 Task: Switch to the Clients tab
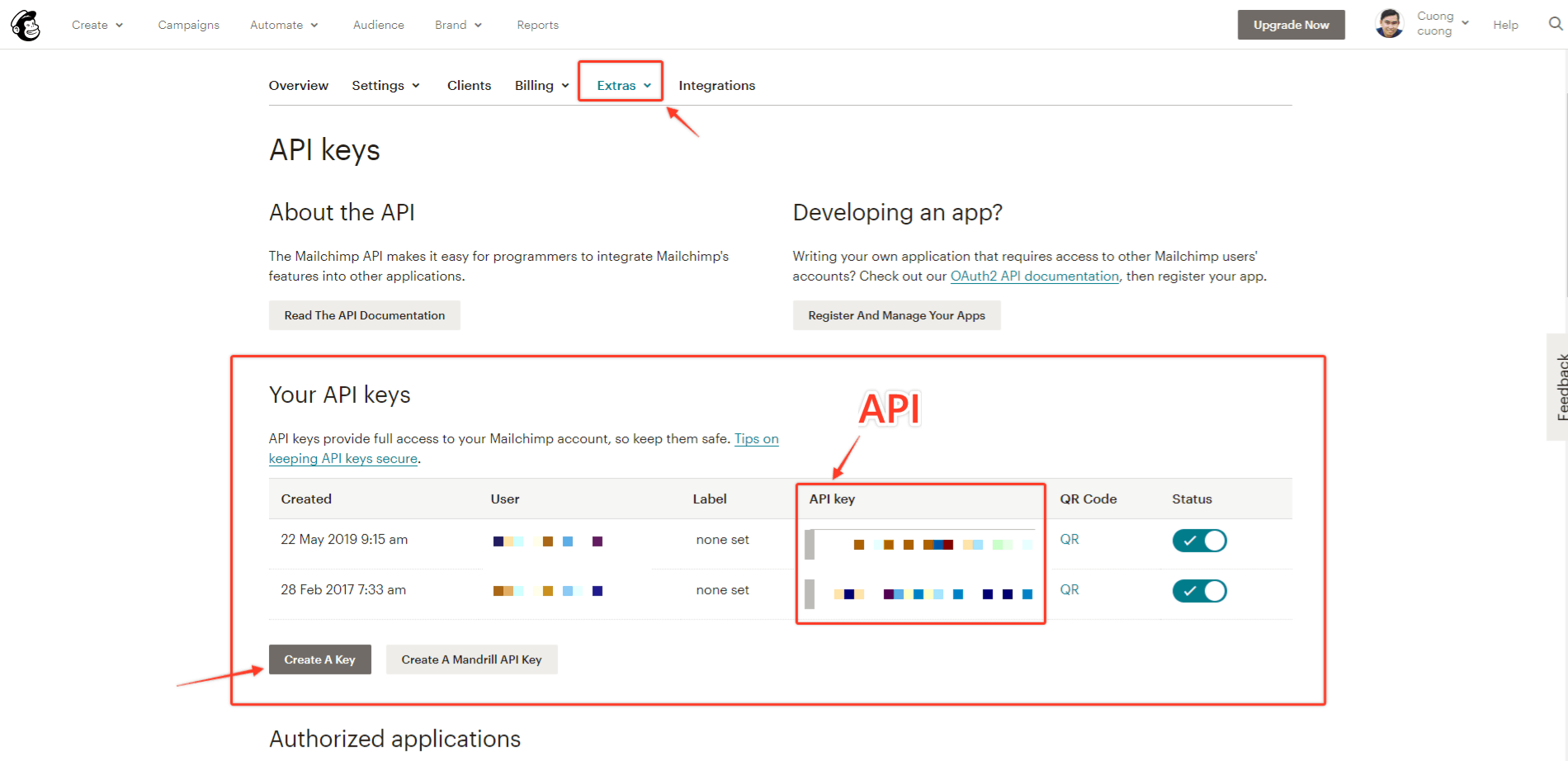tap(469, 85)
